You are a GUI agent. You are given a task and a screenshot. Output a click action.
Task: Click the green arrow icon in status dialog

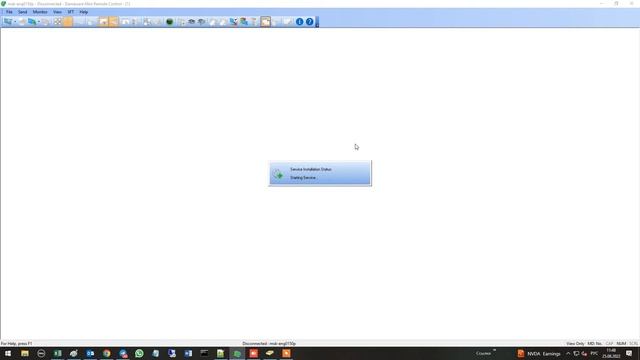pos(278,175)
